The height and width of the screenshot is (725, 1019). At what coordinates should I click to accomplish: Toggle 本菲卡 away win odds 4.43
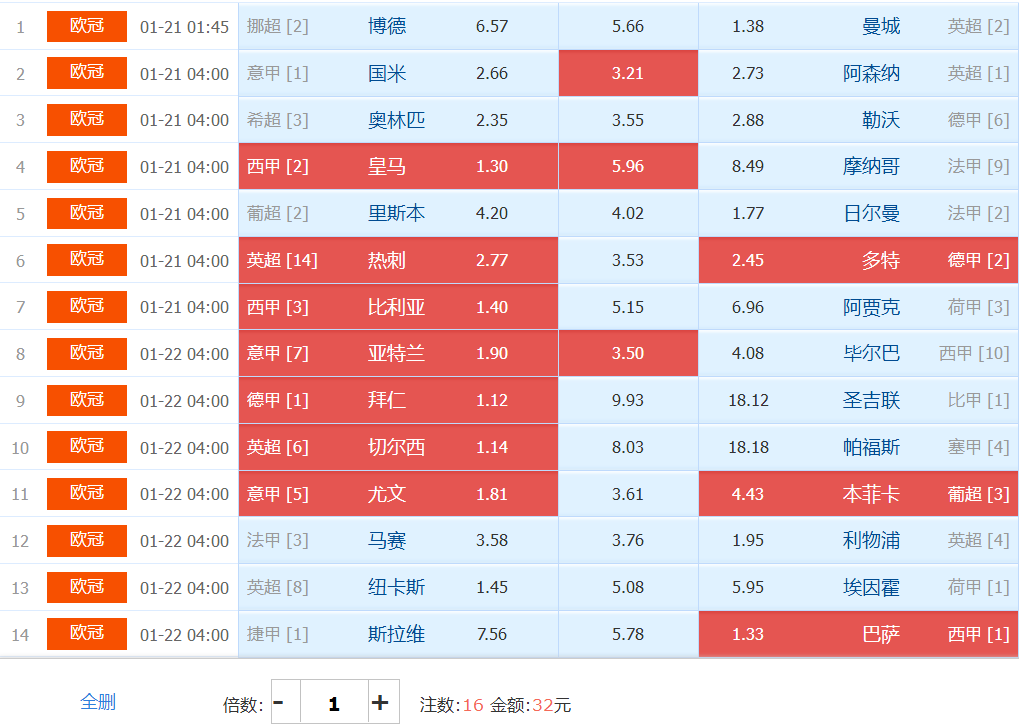tap(857, 494)
